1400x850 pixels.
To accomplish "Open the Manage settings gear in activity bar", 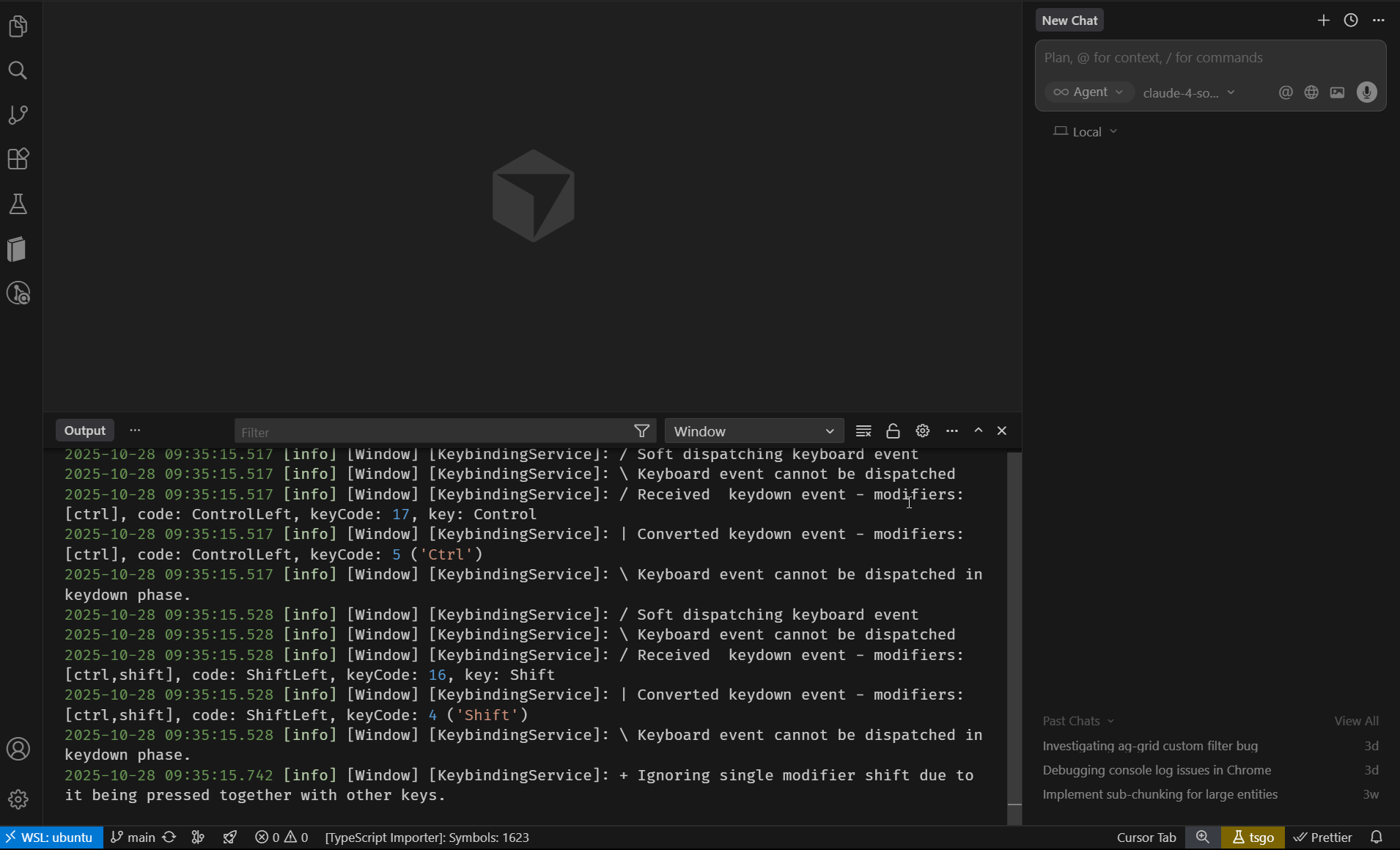I will pos(18,799).
